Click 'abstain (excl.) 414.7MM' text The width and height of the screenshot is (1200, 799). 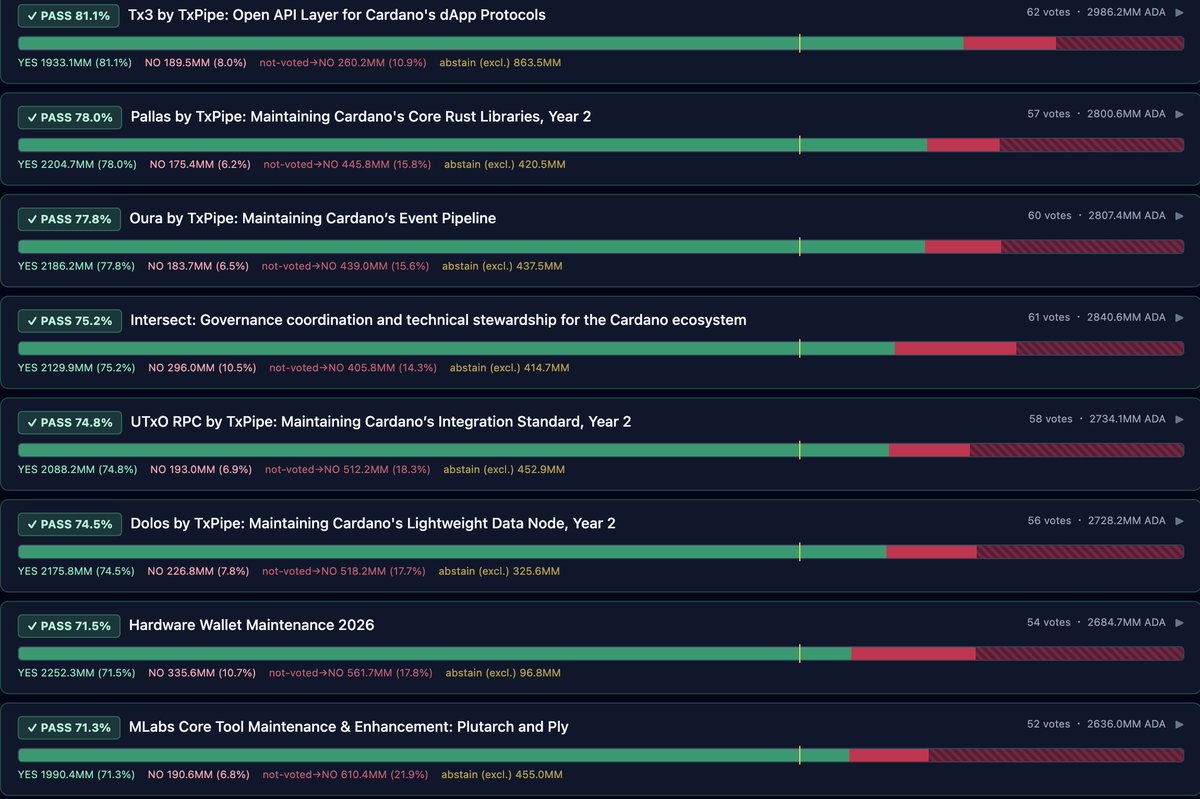(509, 368)
